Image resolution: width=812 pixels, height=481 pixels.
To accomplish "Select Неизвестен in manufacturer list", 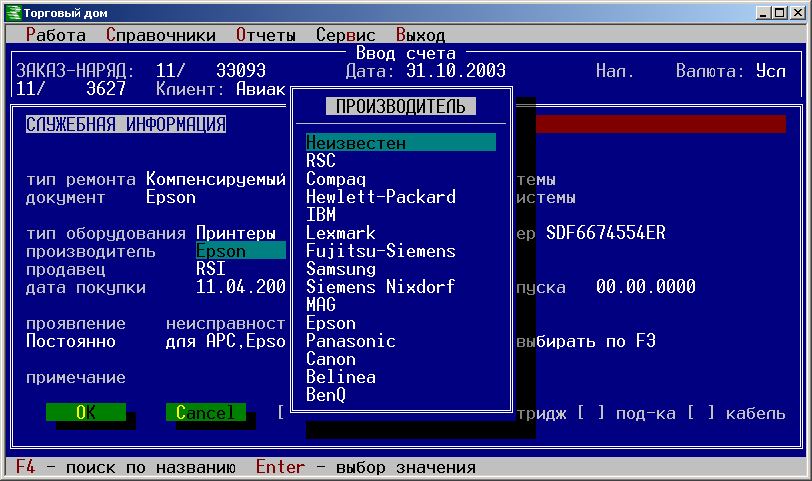I will point(401,142).
